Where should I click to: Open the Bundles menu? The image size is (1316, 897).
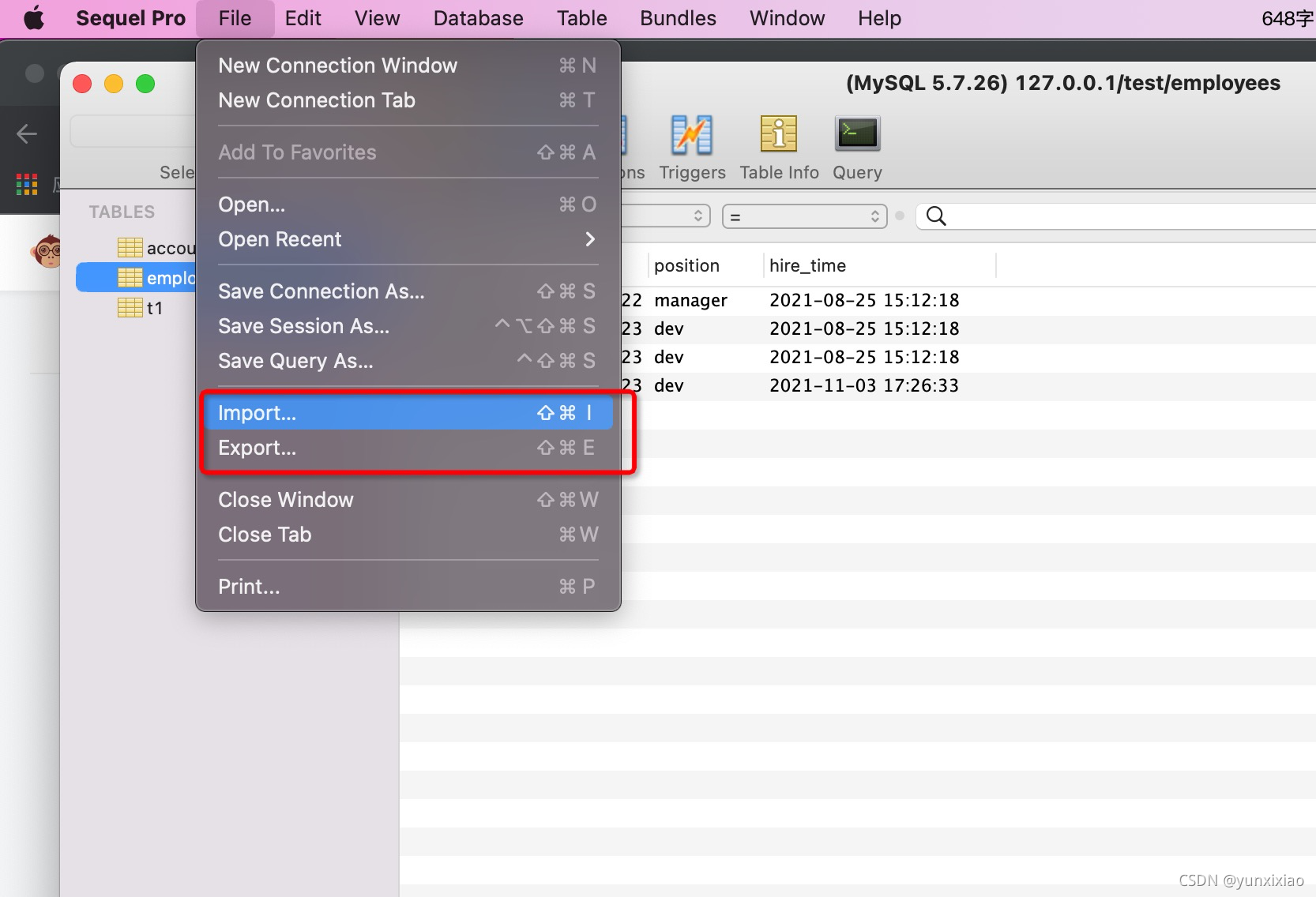pyautogui.click(x=677, y=17)
